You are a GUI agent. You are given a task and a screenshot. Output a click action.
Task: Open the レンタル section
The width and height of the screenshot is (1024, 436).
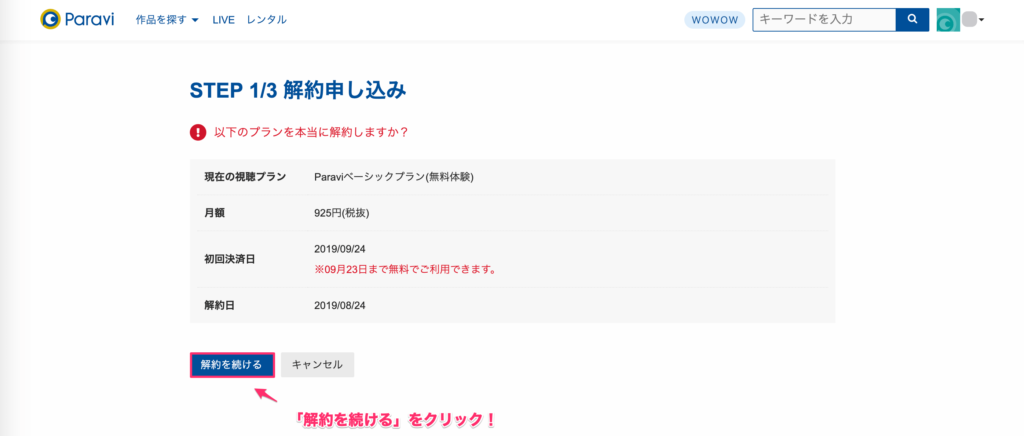[x=266, y=20]
